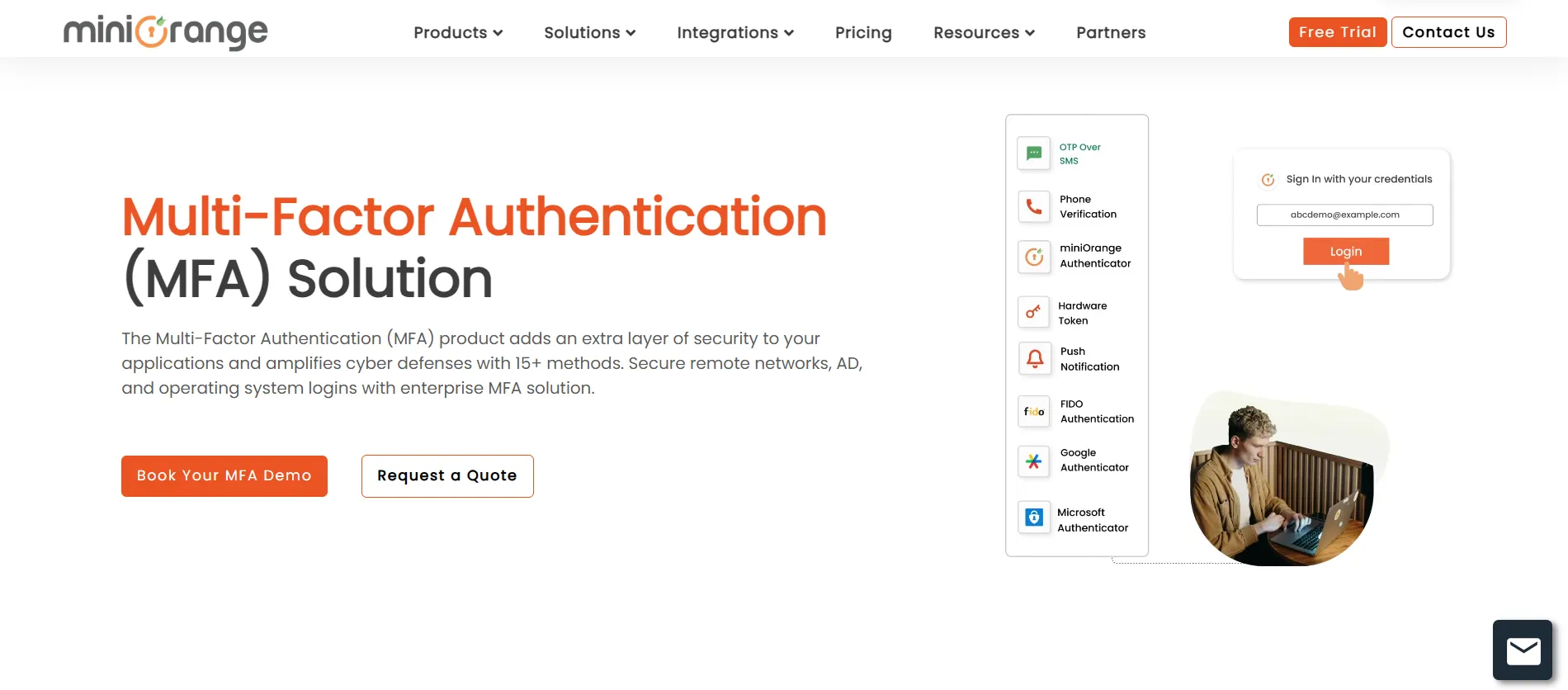Open the Solutions dropdown

(589, 32)
